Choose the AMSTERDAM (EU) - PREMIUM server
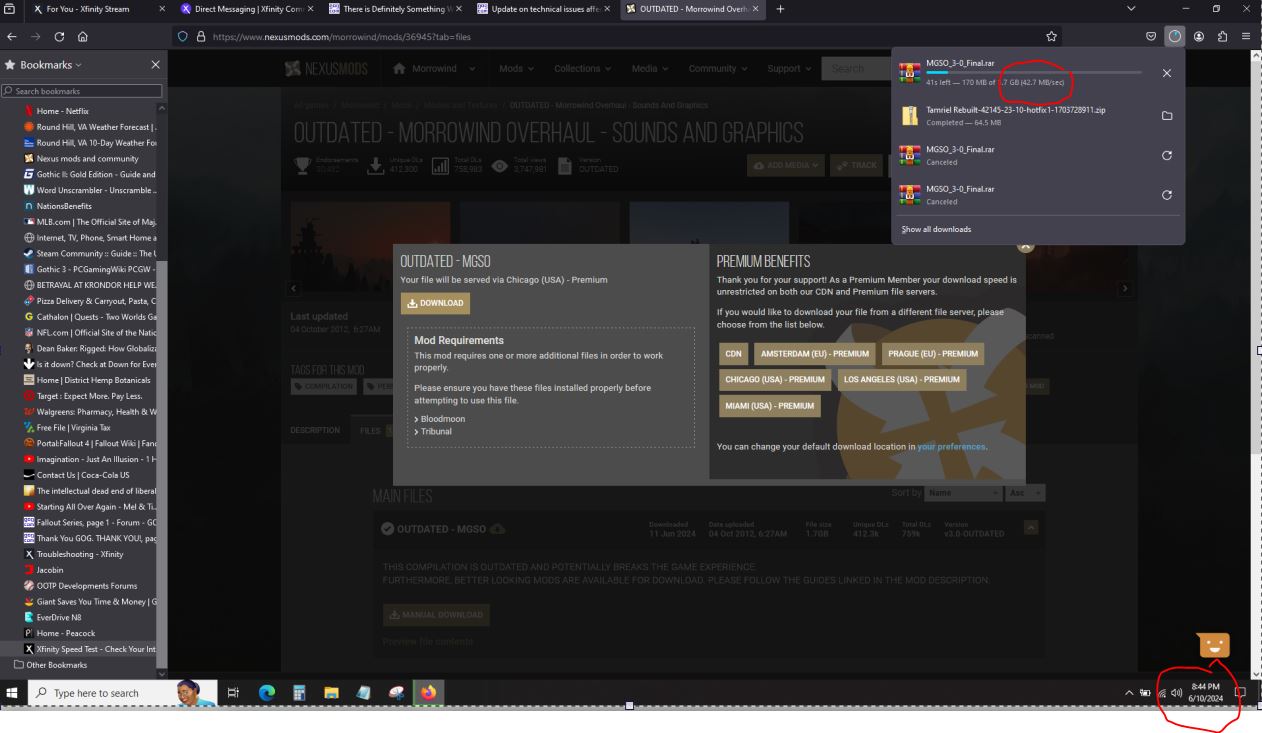Viewport: 1262px width, 733px height. pyautogui.click(x=815, y=353)
